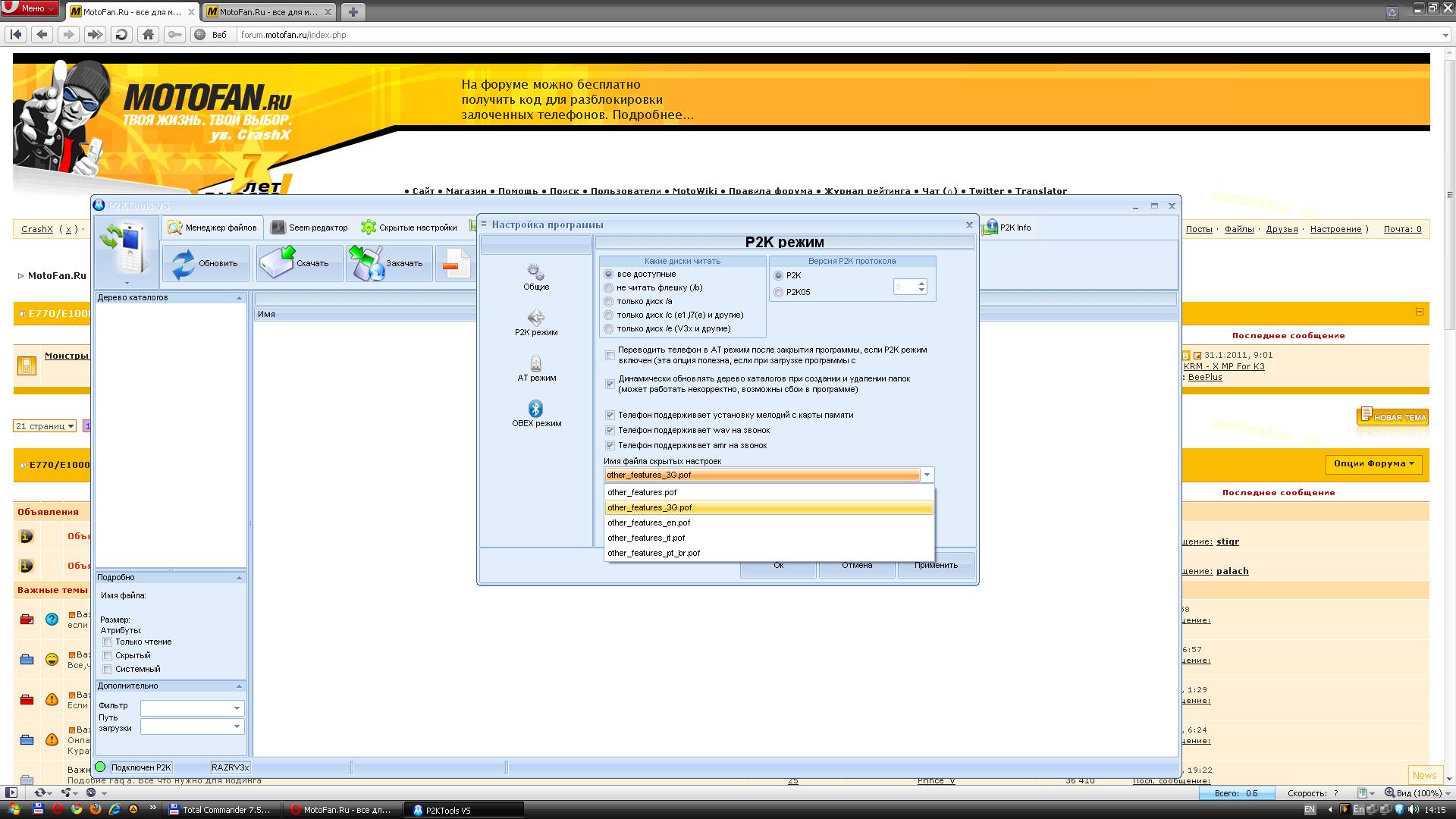Screen dimensions: 1456x819
Task: Switch to the Менеджер файлов tab
Action: pyautogui.click(x=212, y=227)
